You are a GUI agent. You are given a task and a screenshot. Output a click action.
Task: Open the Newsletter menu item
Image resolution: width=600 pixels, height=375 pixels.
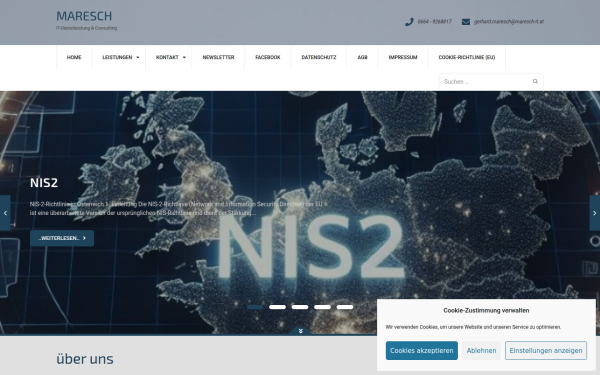click(218, 57)
